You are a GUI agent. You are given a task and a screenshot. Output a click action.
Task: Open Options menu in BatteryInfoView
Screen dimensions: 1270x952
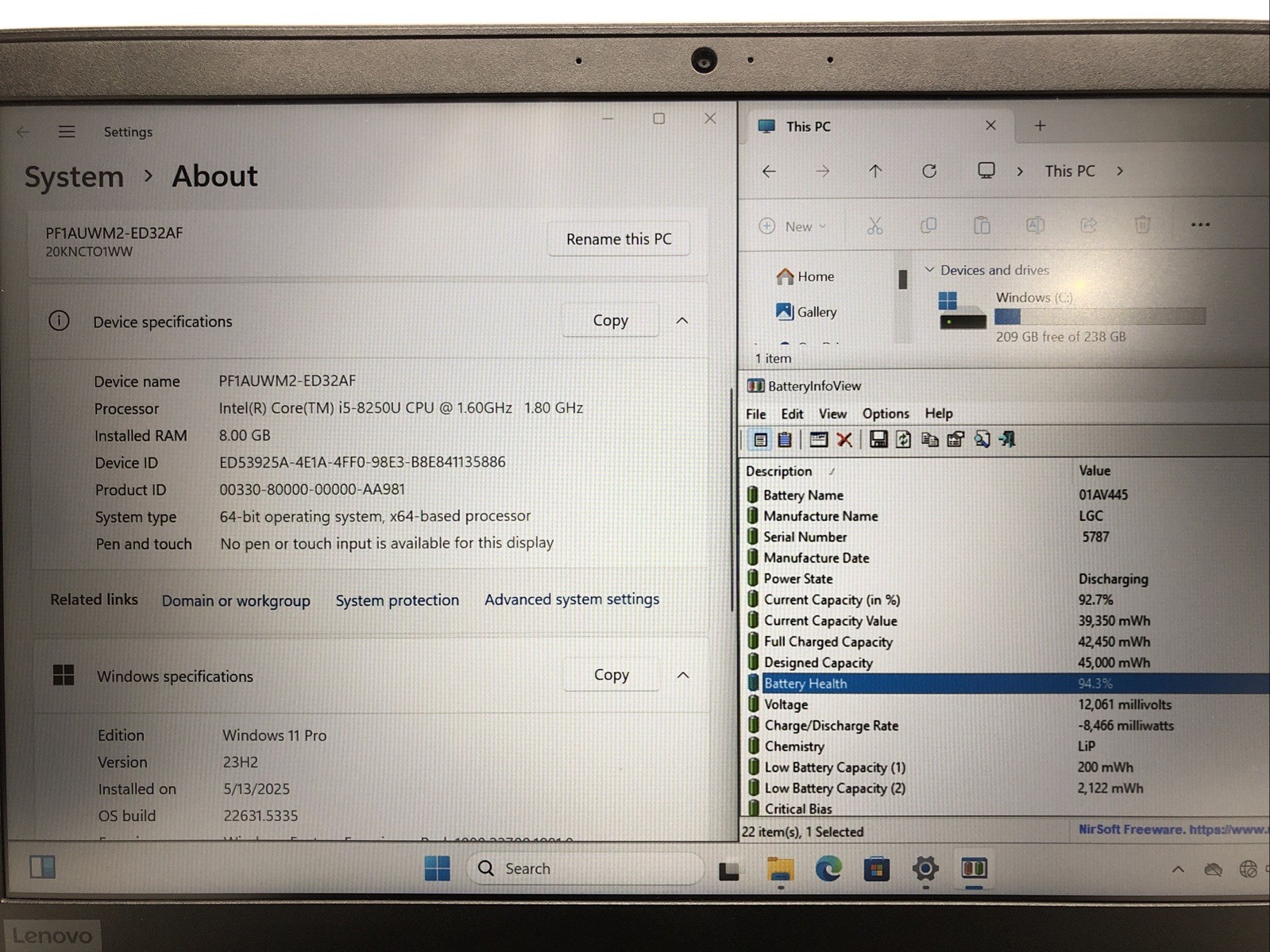point(886,414)
